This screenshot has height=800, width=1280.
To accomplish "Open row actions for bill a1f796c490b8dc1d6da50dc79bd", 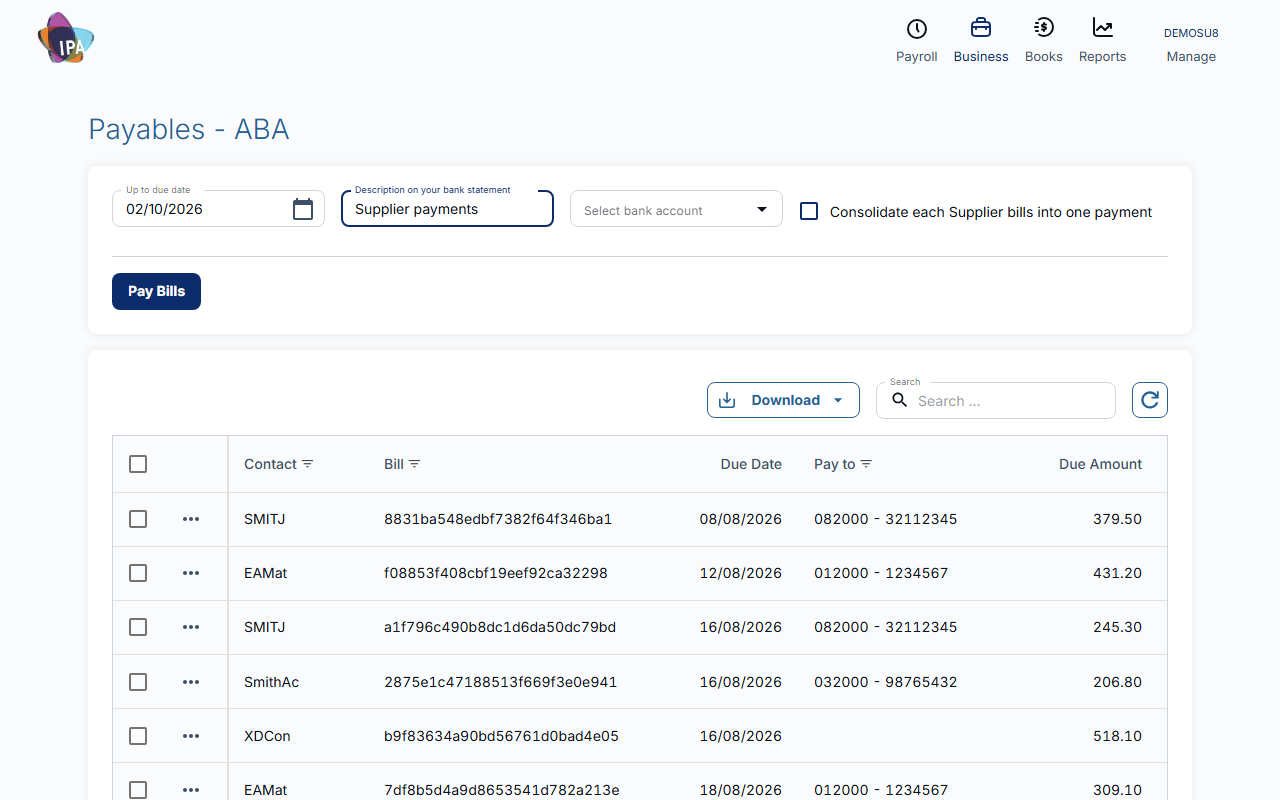I will tap(191, 627).
